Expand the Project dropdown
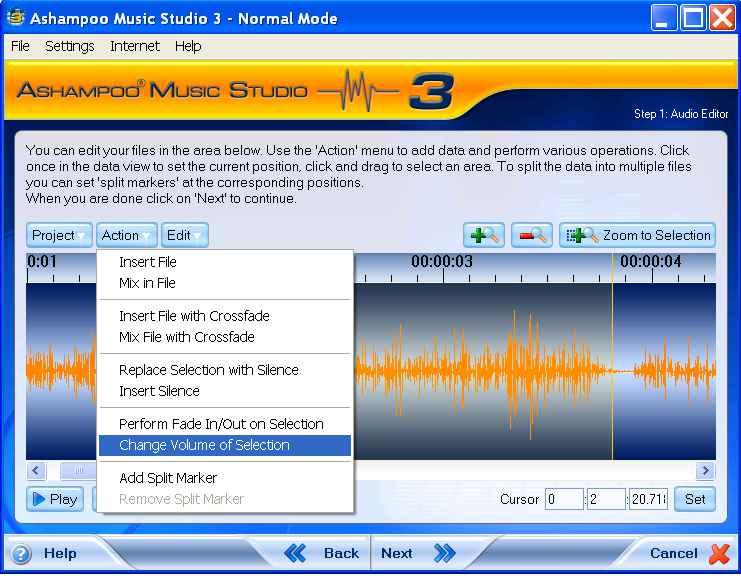 pos(59,236)
